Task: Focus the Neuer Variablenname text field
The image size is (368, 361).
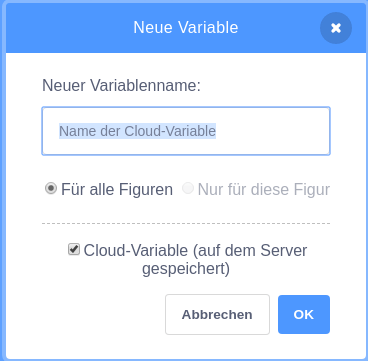Action: point(186,131)
